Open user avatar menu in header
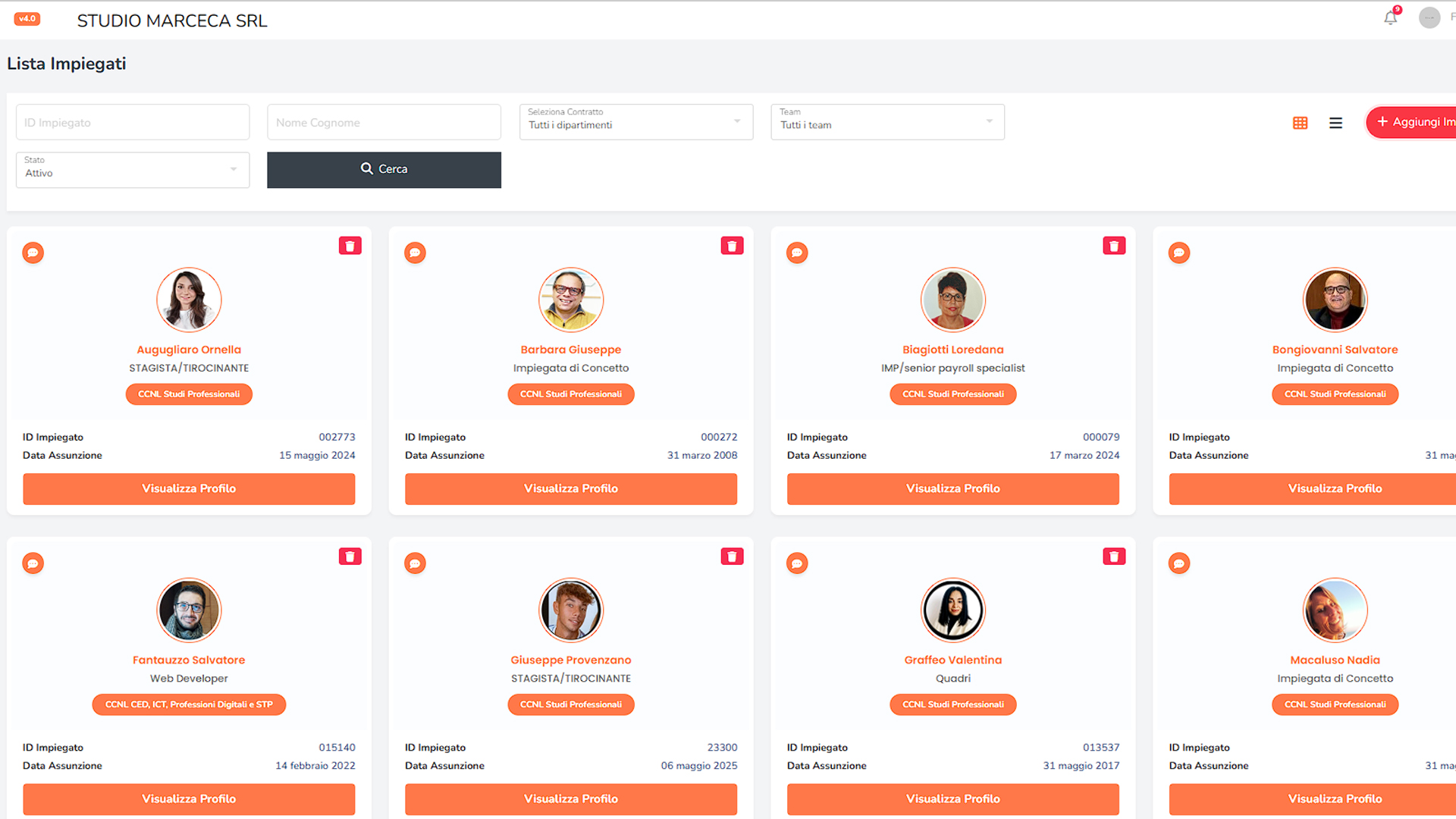Viewport: 1456px width, 819px height. (x=1429, y=18)
